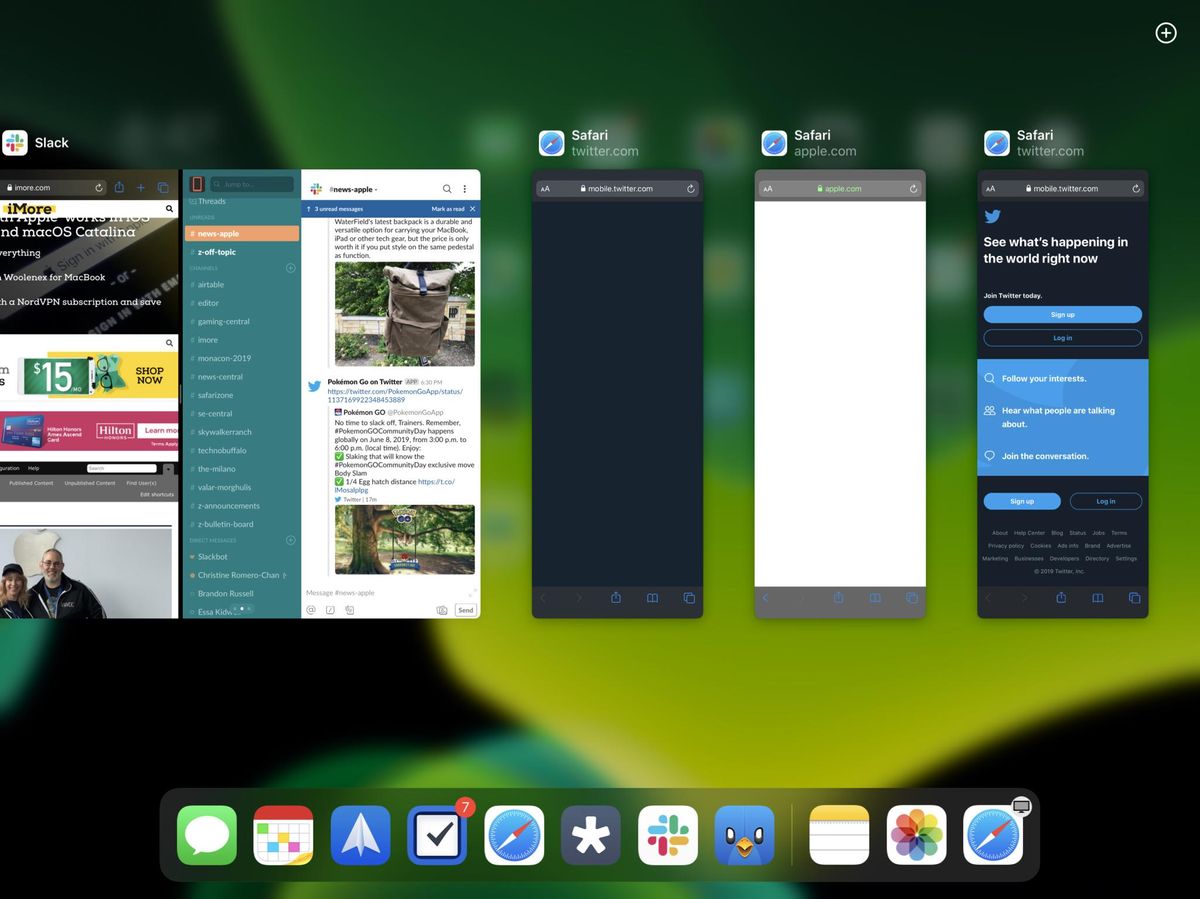
Task: Tap the Share icon in the apple.com Safari window
Action: pyautogui.click(x=838, y=597)
